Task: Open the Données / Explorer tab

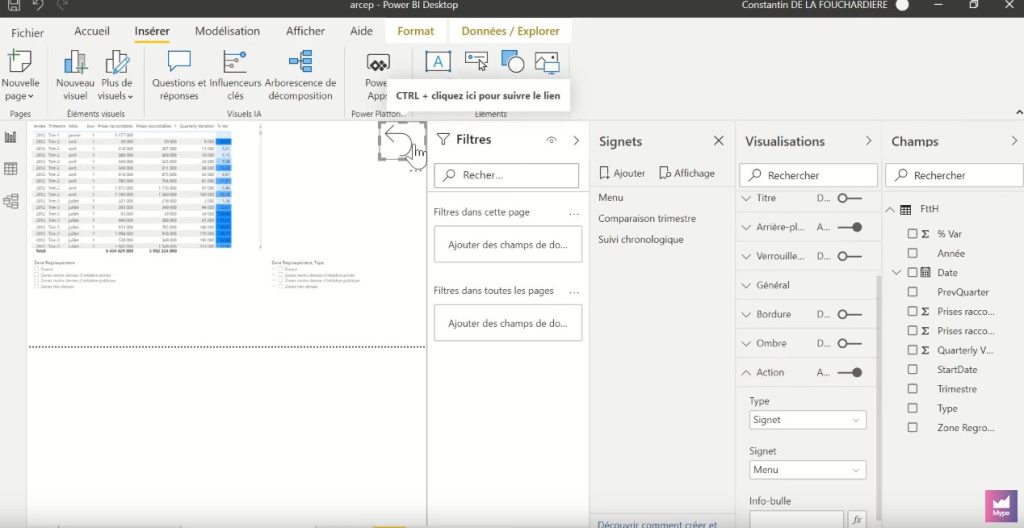Action: click(x=510, y=31)
